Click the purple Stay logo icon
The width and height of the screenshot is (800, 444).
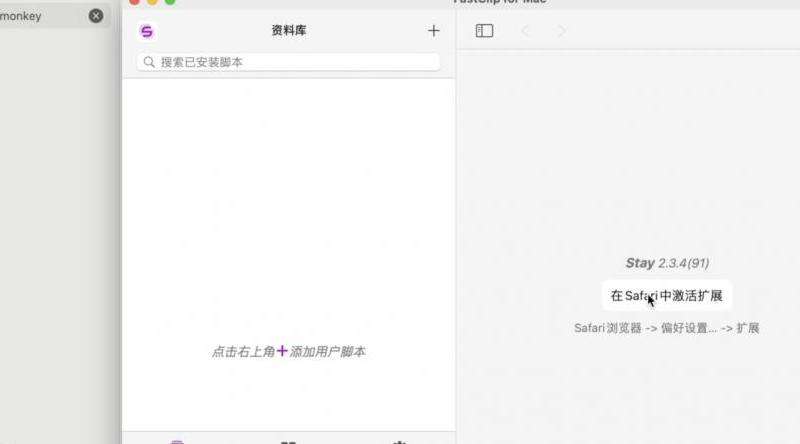pyautogui.click(x=147, y=31)
